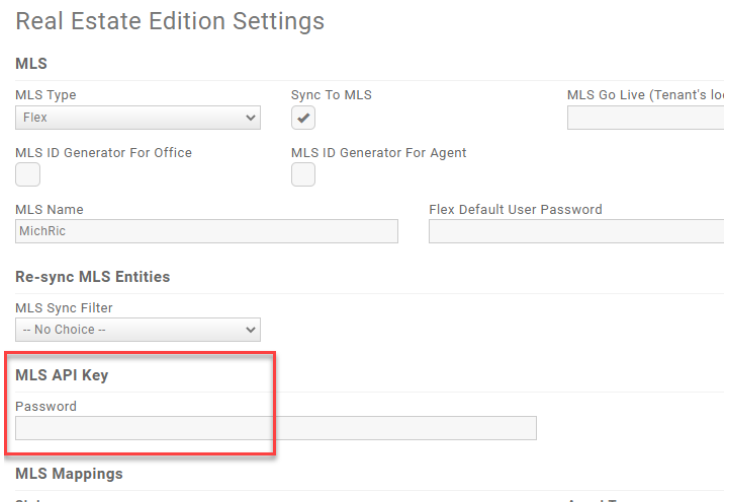Enable MLS ID Generator For Office checkbox
732x502 pixels.
coord(28,175)
